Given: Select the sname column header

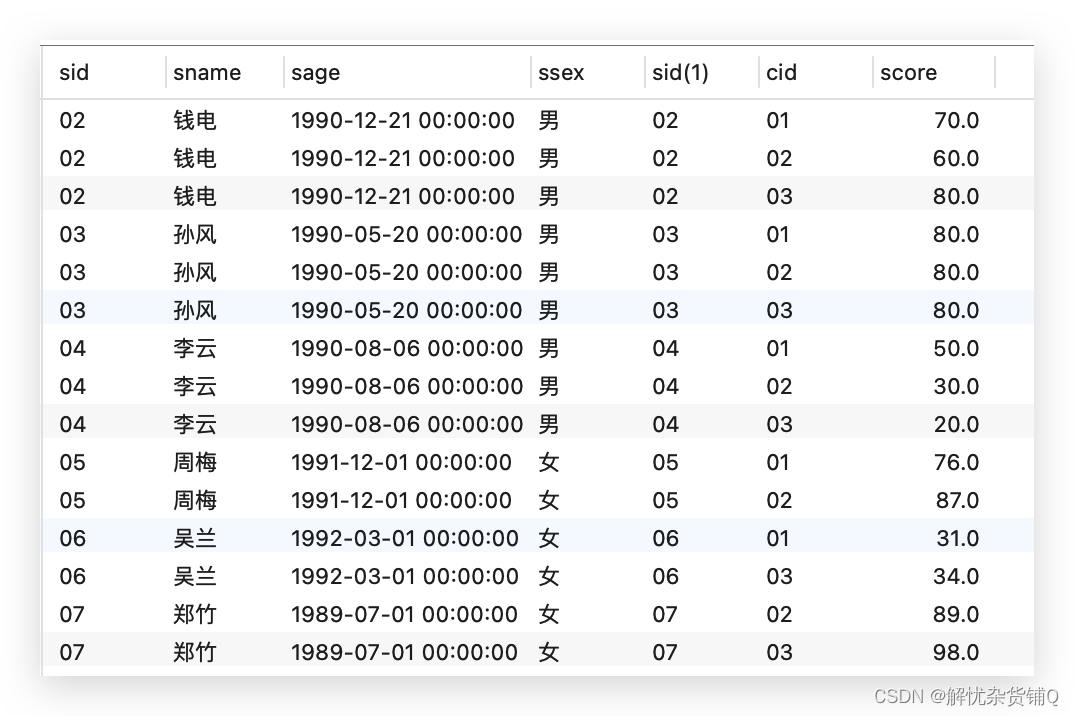Looking at the screenshot, I should tap(207, 73).
